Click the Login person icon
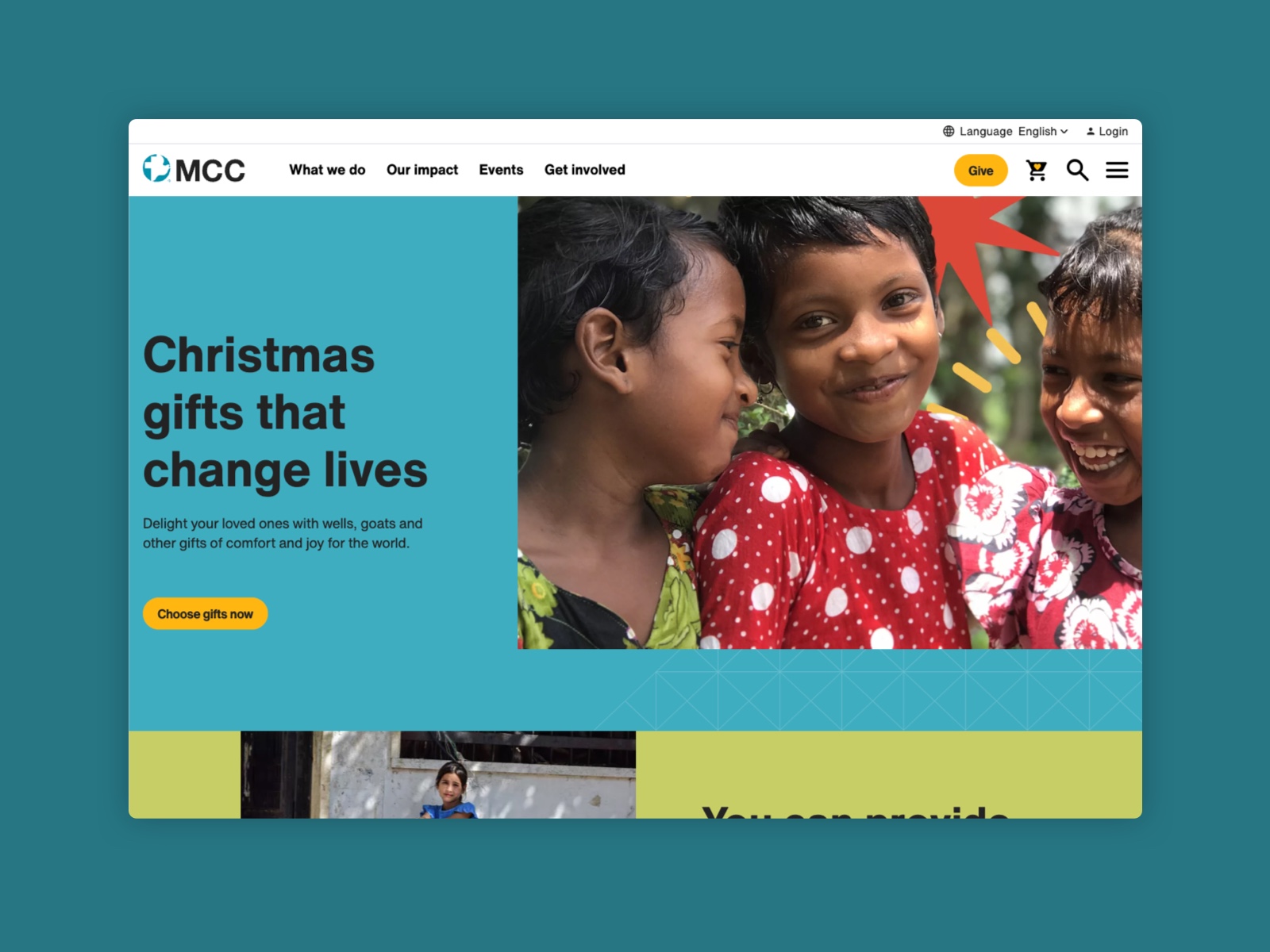Viewport: 1270px width, 952px height. pos(1091,132)
